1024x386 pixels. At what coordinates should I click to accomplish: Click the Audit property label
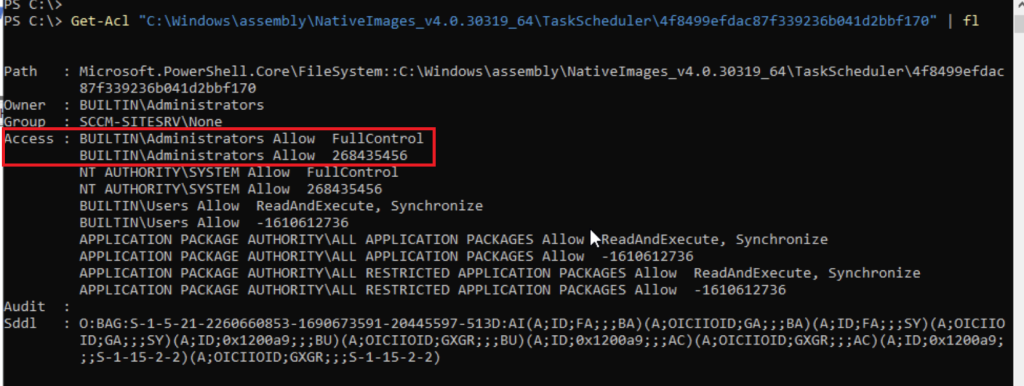point(25,306)
